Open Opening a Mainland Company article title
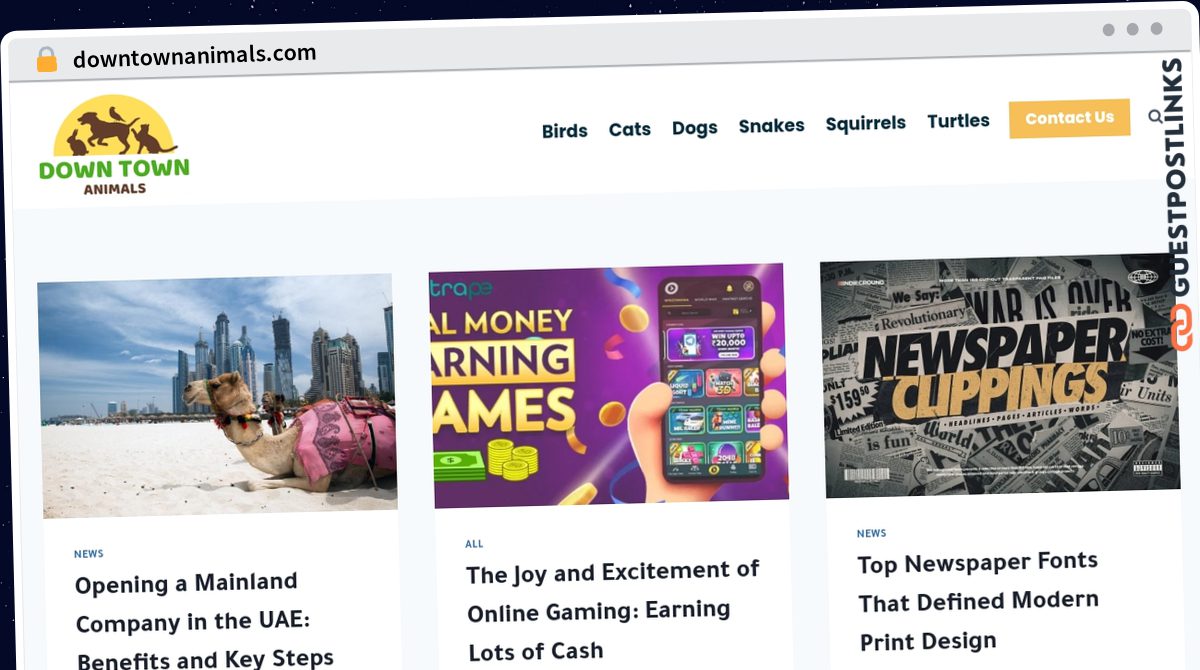The width and height of the screenshot is (1200, 670). pyautogui.click(x=204, y=620)
